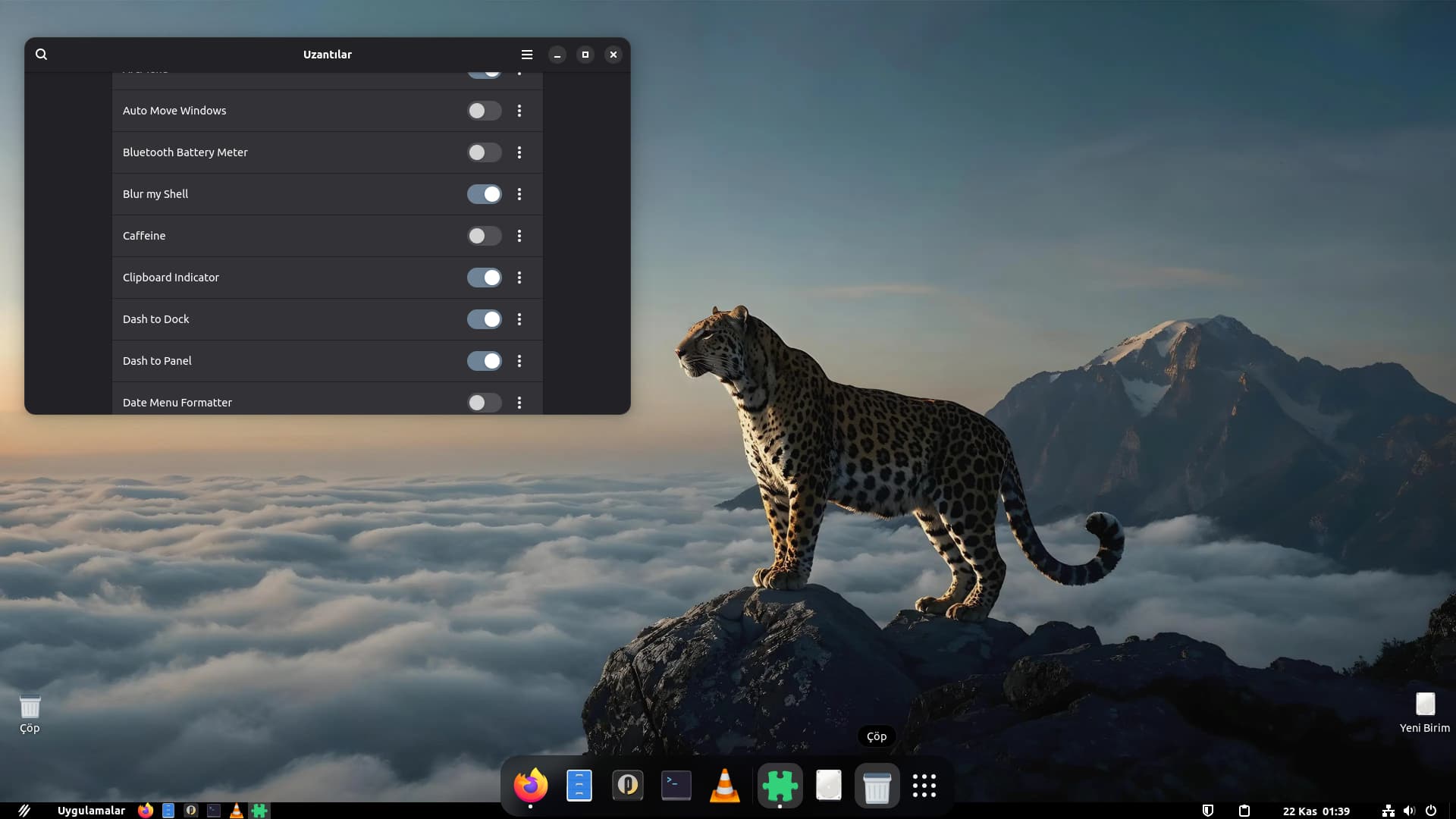The image size is (1456, 819).
Task: Open the Uygulamalar menu in the panel
Action: click(91, 811)
